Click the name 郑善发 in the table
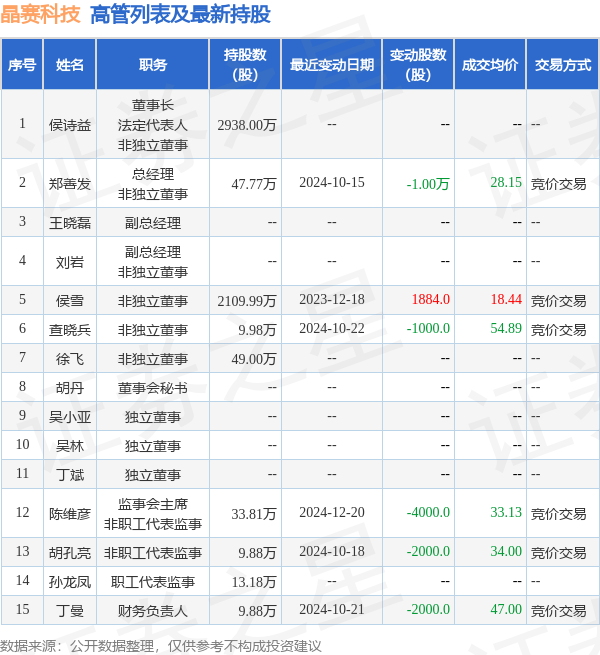This screenshot has height=655, width=600. click(70, 183)
